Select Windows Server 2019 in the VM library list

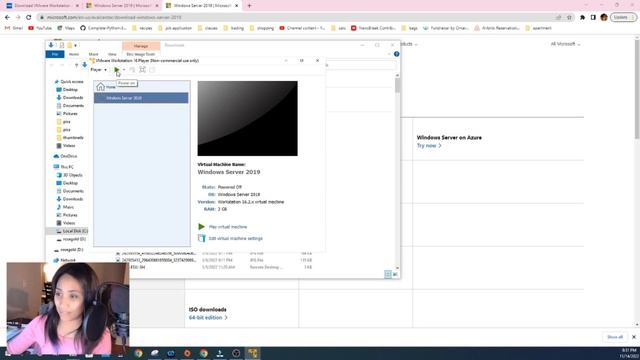pos(141,98)
